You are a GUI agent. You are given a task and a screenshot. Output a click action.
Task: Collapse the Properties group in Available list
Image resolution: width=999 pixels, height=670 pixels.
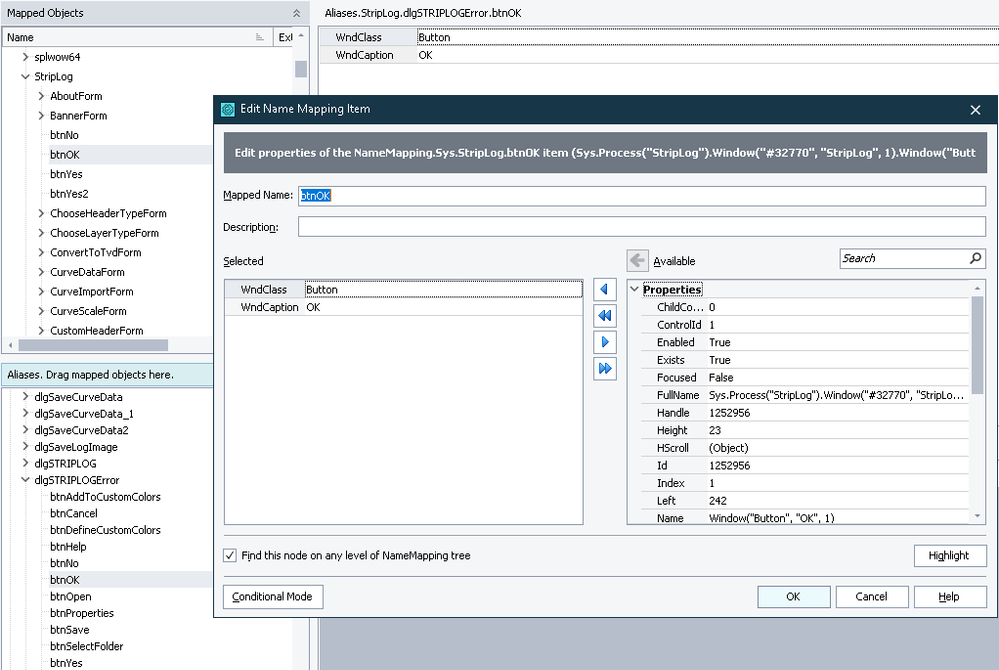pyautogui.click(x=634, y=289)
